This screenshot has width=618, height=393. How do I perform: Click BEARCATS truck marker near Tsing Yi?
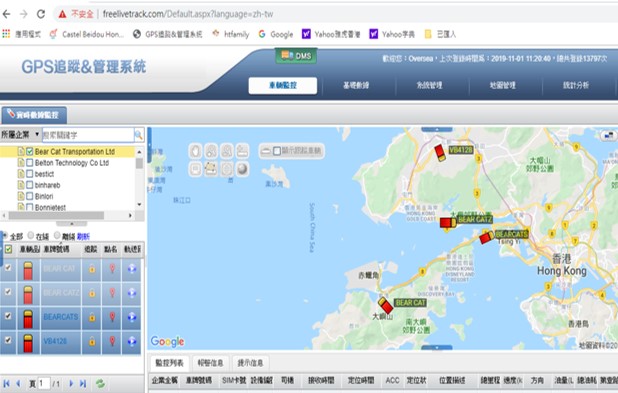(486, 238)
